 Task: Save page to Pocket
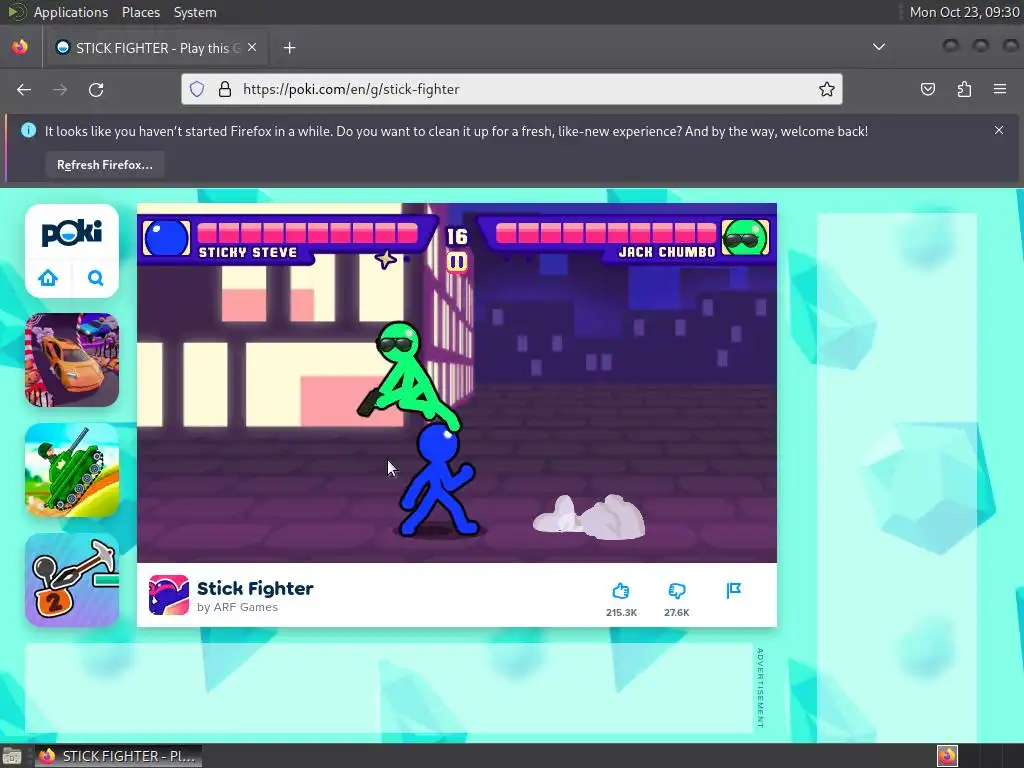pos(928,89)
